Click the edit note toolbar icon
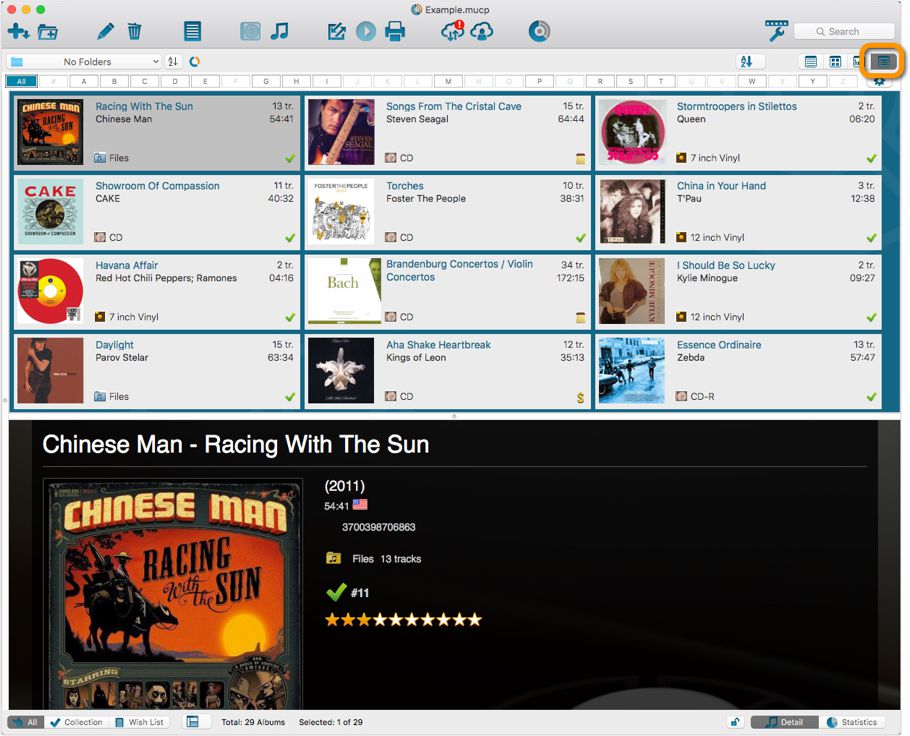The image size is (910, 736). [337, 31]
